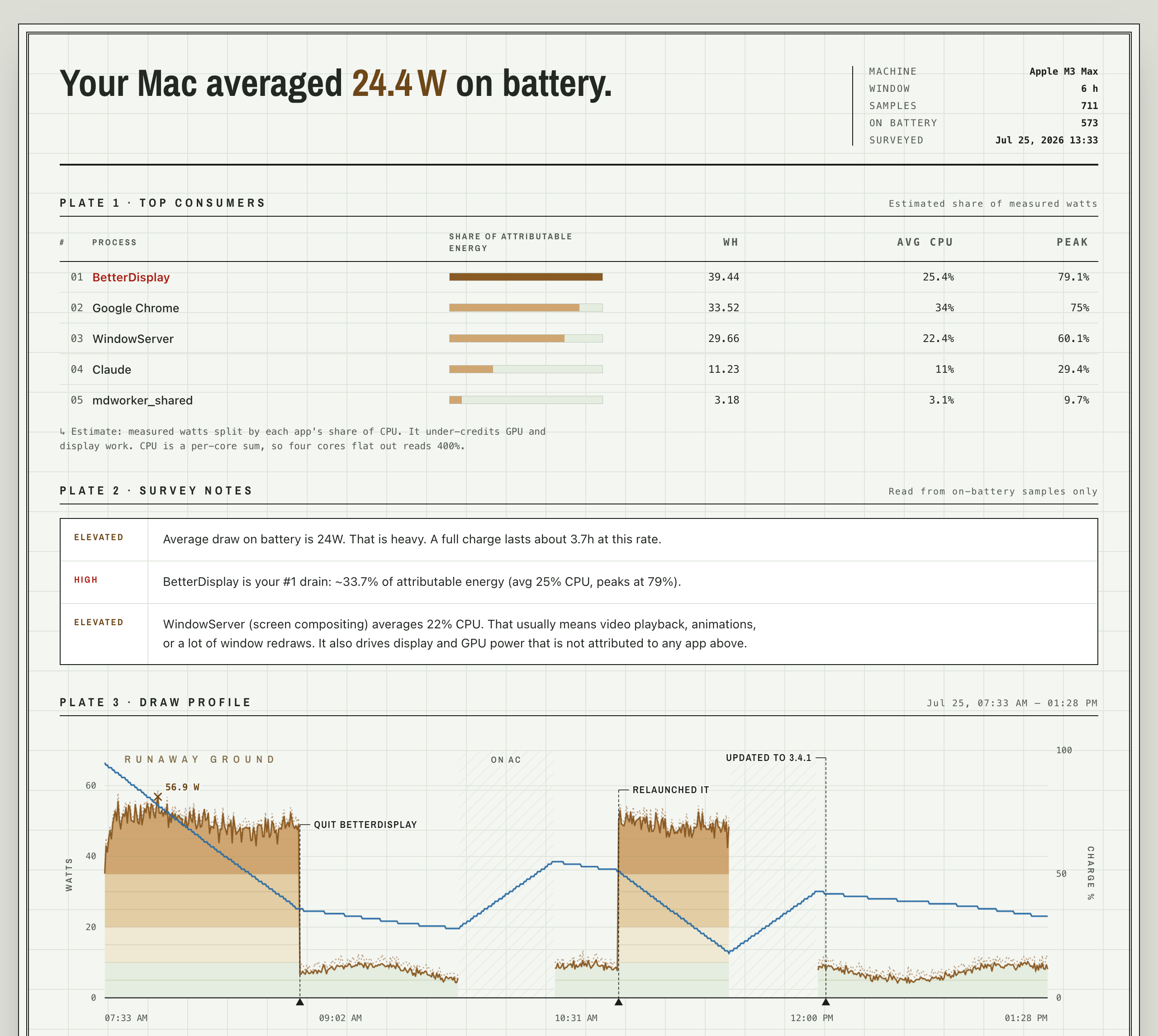Image resolution: width=1158 pixels, height=1036 pixels.
Task: Click the mdworker_shared process name
Action: (x=142, y=400)
